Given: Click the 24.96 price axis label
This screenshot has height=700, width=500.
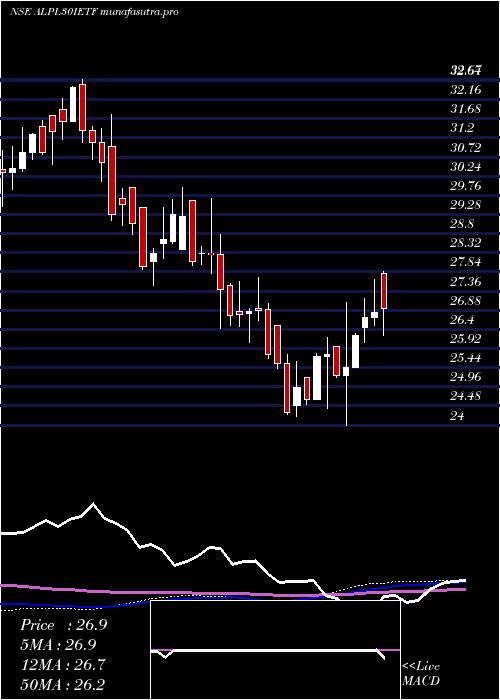Looking at the screenshot, I should (466, 377).
